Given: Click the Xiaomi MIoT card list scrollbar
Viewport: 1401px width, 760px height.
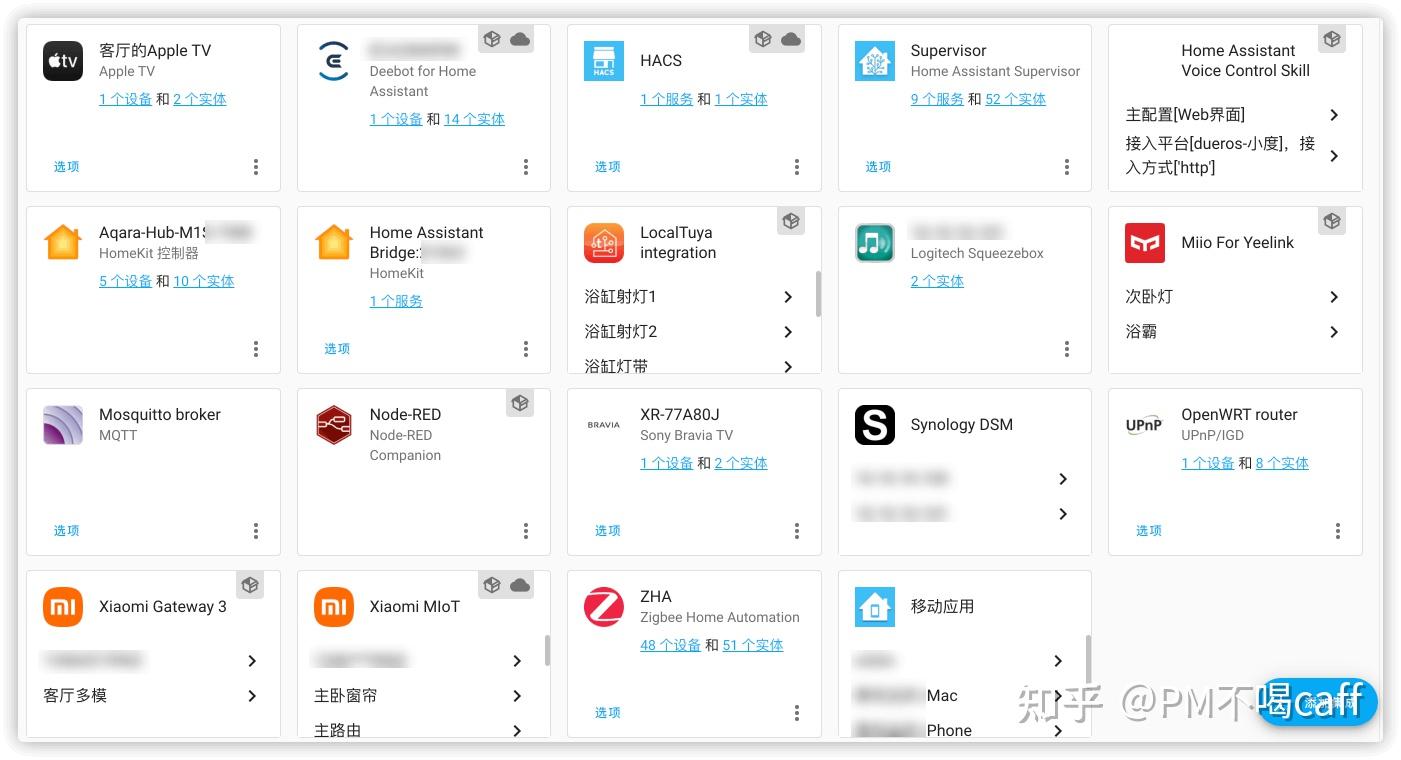Looking at the screenshot, I should [x=547, y=650].
